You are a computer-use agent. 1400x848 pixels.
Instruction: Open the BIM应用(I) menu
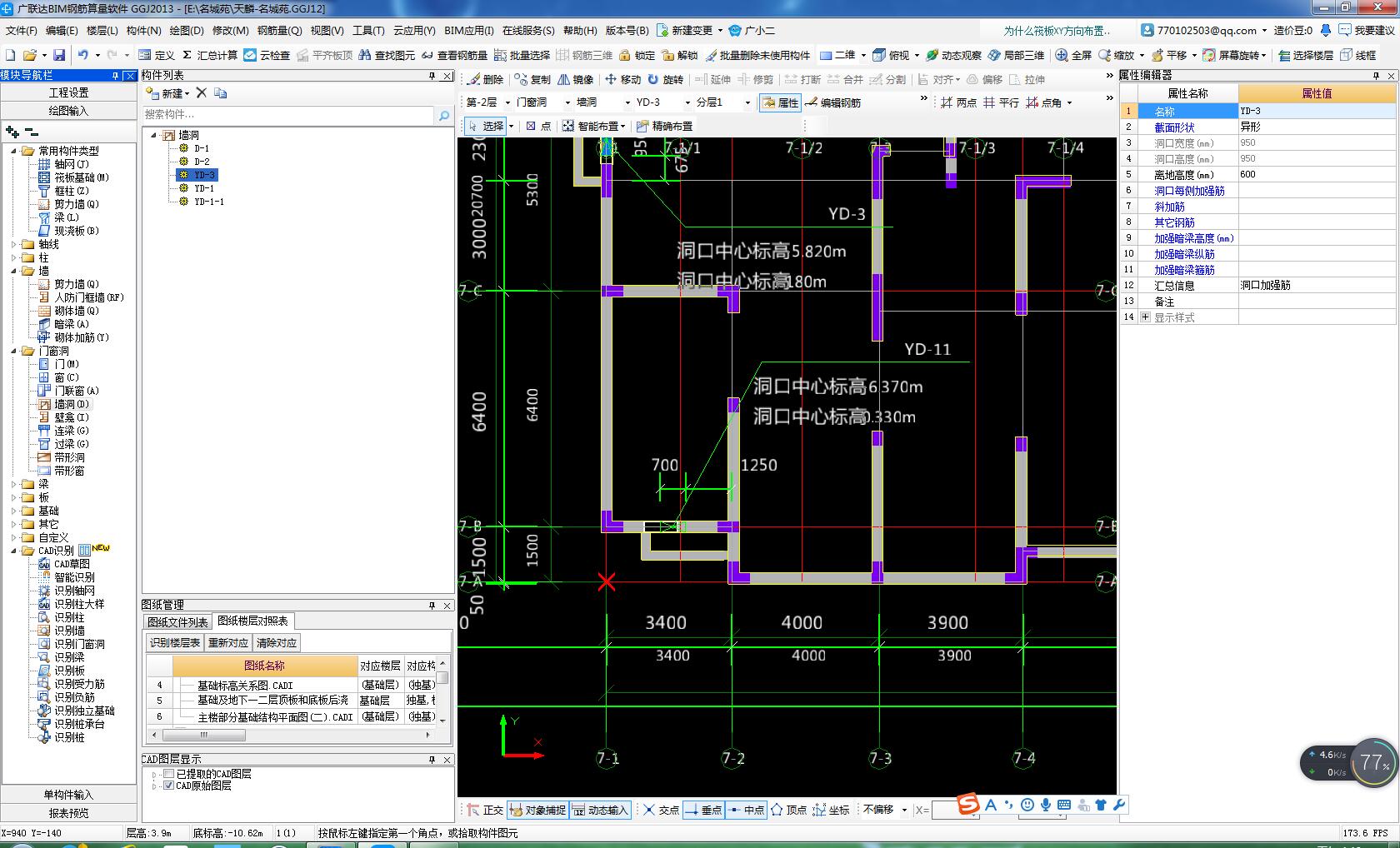[468, 31]
